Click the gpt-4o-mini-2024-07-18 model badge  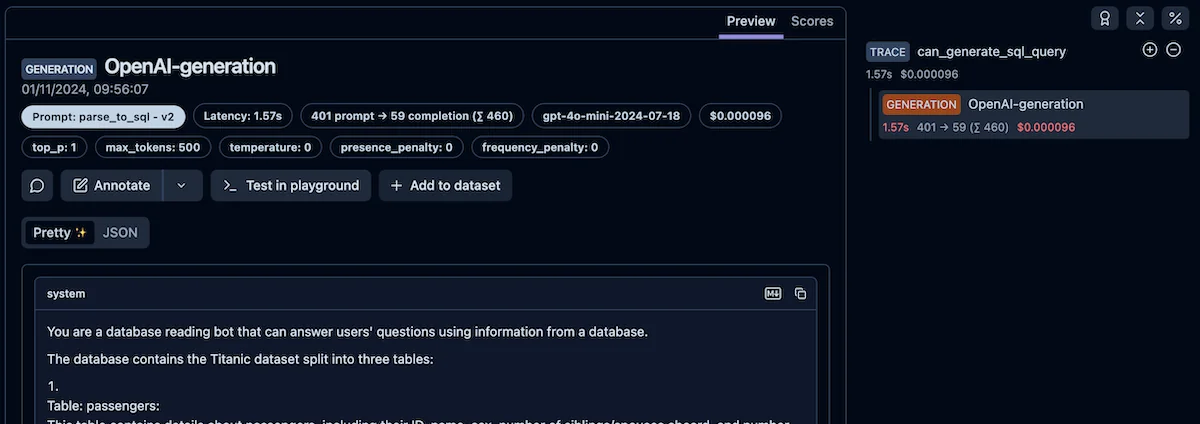point(611,116)
